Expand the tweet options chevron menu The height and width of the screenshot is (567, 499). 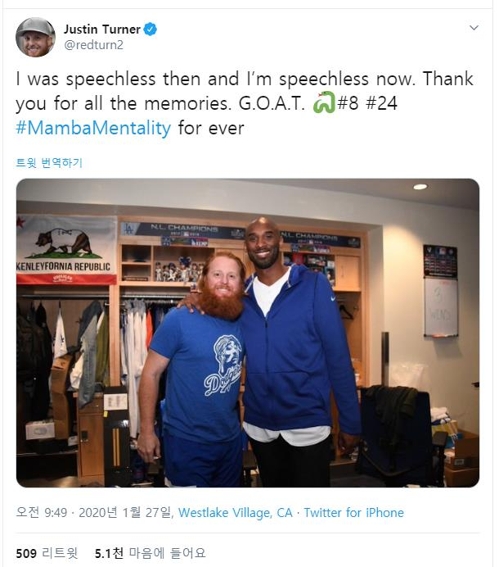474,28
